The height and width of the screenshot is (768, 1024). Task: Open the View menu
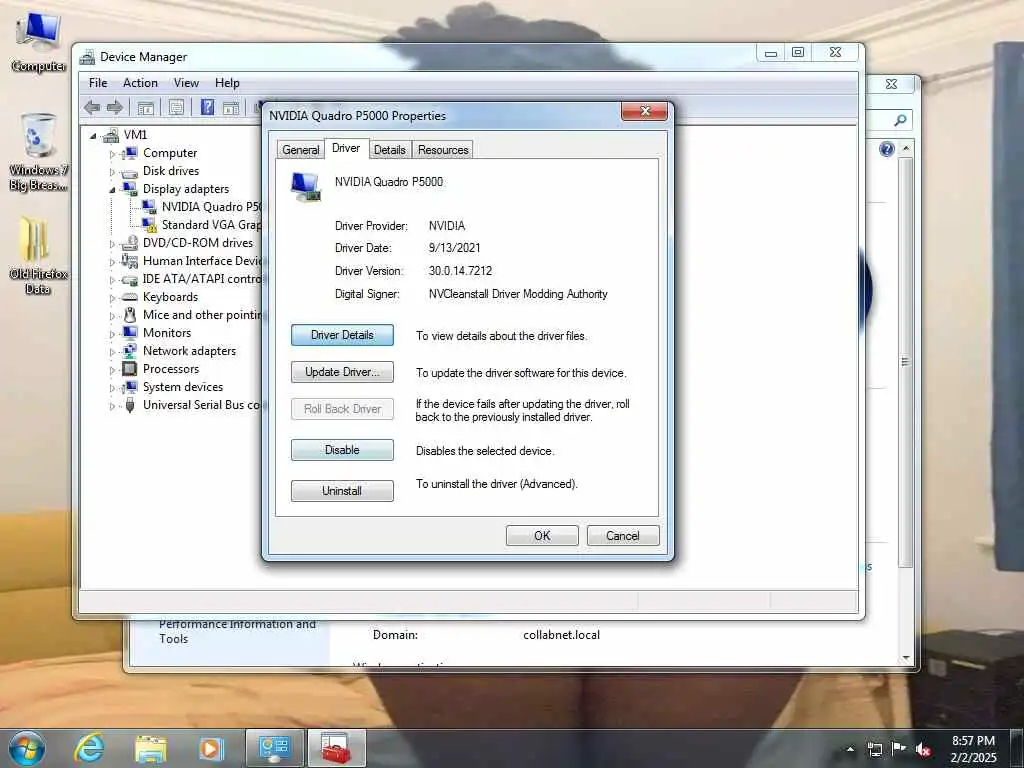coord(186,83)
